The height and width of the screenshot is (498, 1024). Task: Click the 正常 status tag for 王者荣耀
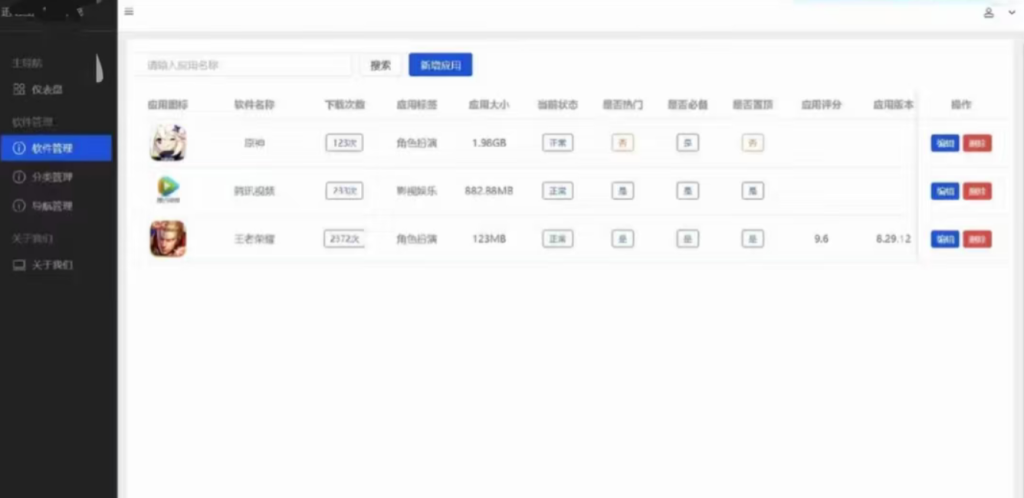[558, 239]
